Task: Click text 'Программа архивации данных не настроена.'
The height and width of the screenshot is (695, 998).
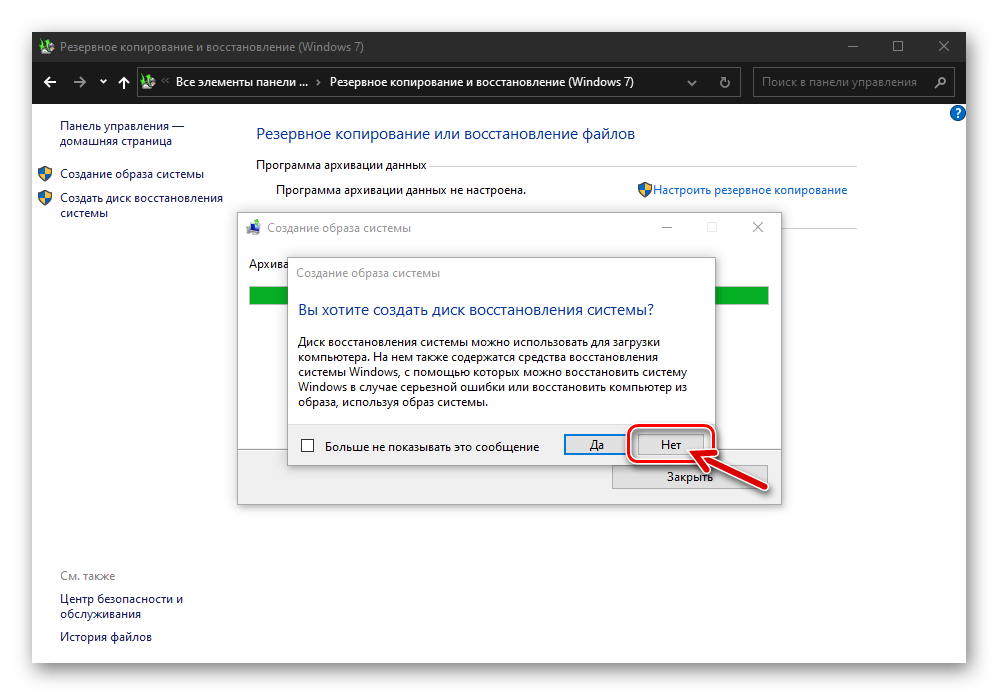Action: click(x=401, y=190)
